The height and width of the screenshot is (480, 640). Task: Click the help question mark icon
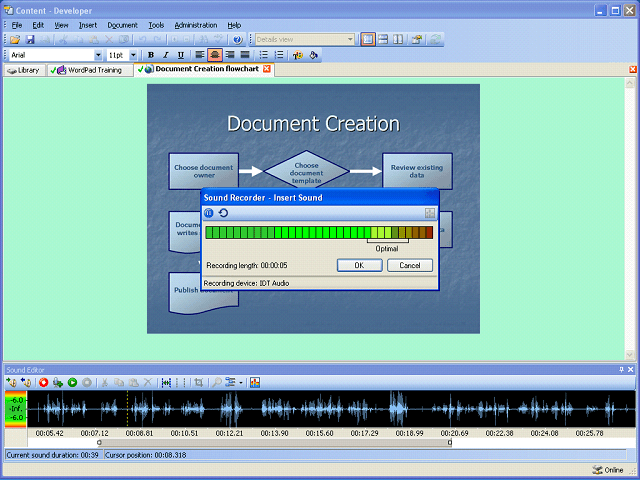[238, 39]
